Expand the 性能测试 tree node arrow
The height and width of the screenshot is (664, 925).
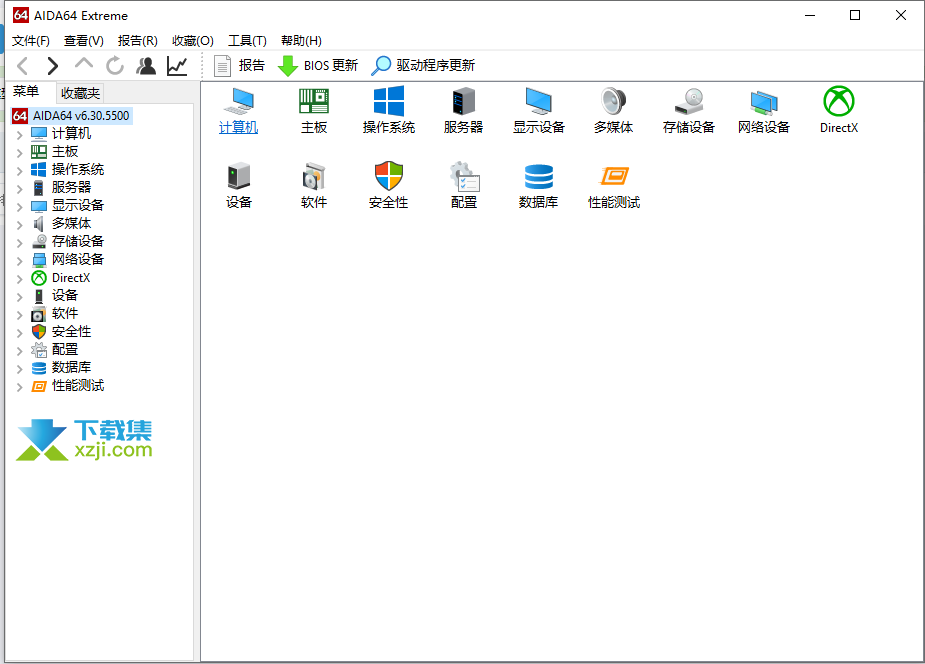click(19, 387)
